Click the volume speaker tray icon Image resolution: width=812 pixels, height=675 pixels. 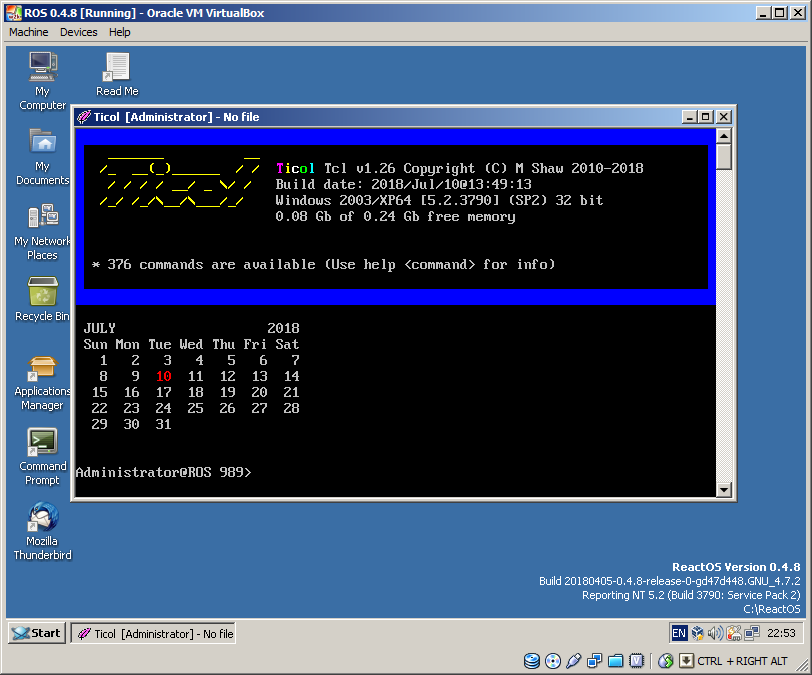[x=715, y=633]
